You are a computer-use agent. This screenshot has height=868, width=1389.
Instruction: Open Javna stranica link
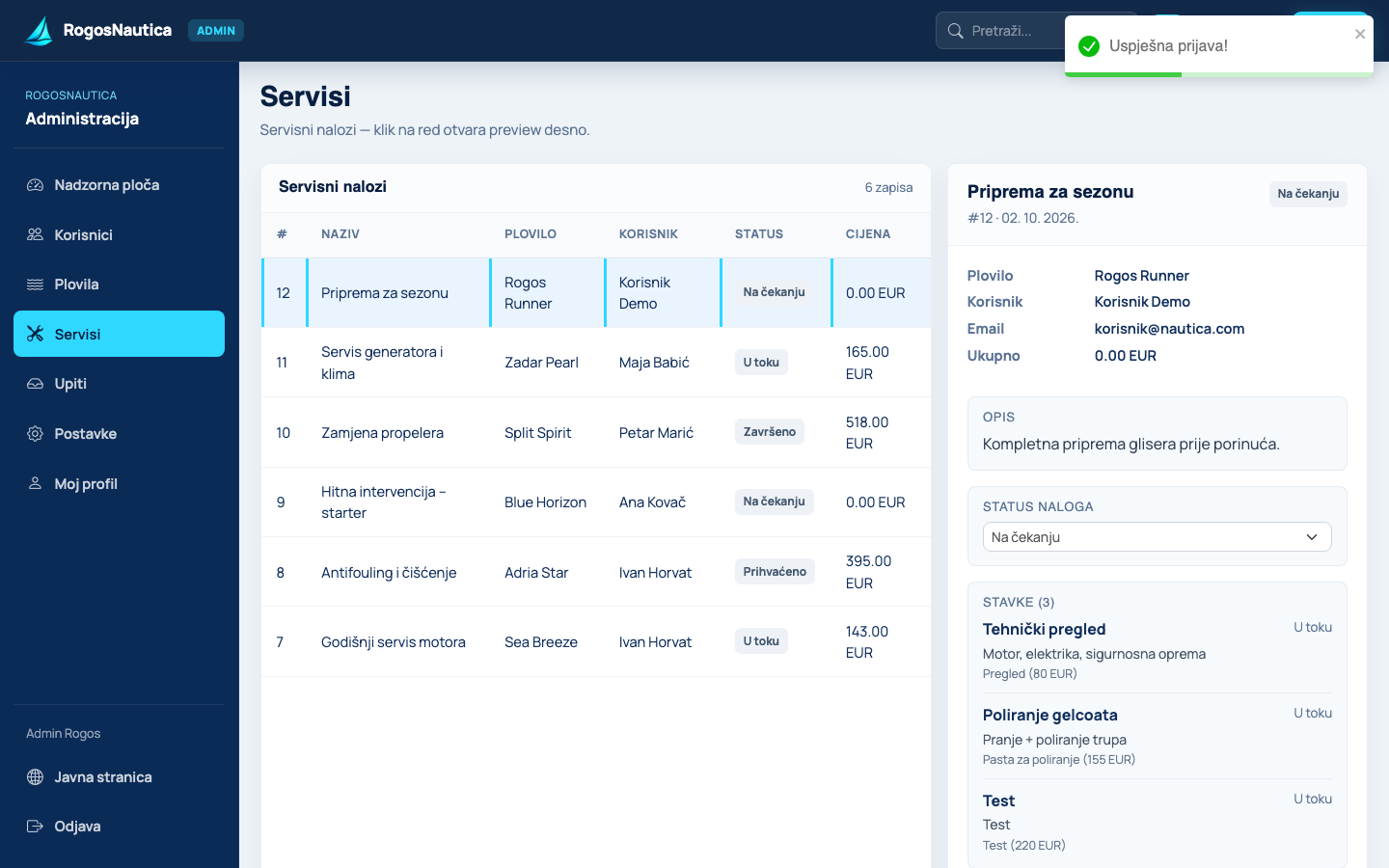119,777
